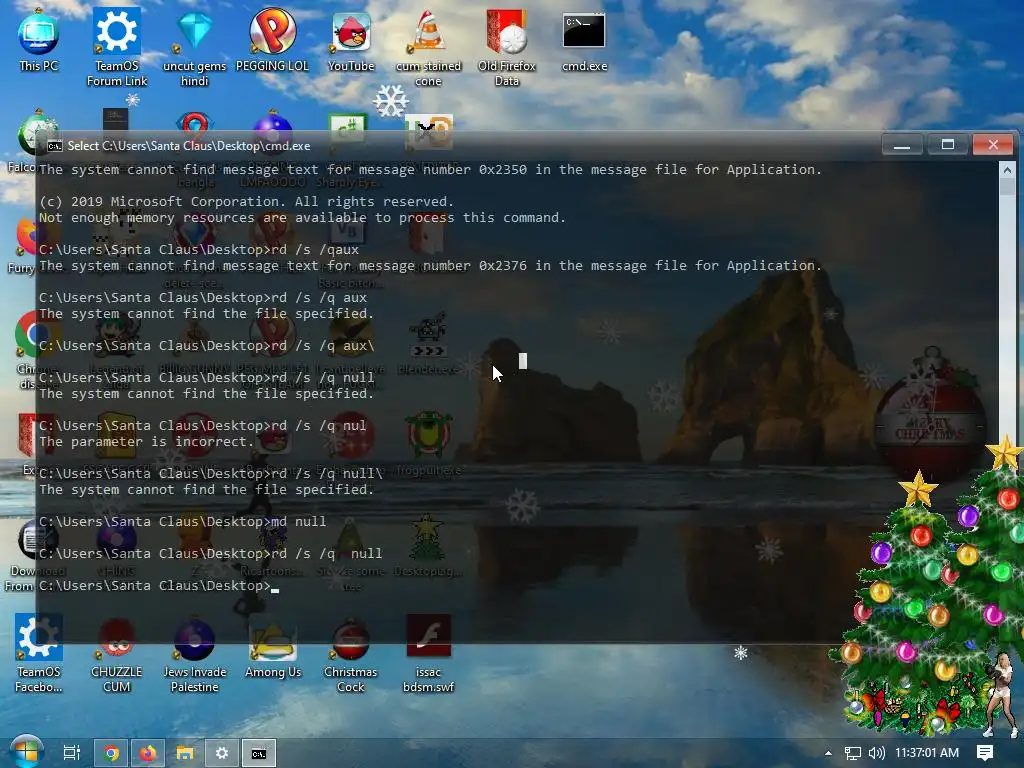This screenshot has height=768, width=1024.
Task: Select the round P logo desktop shortcut
Action: coord(272,39)
